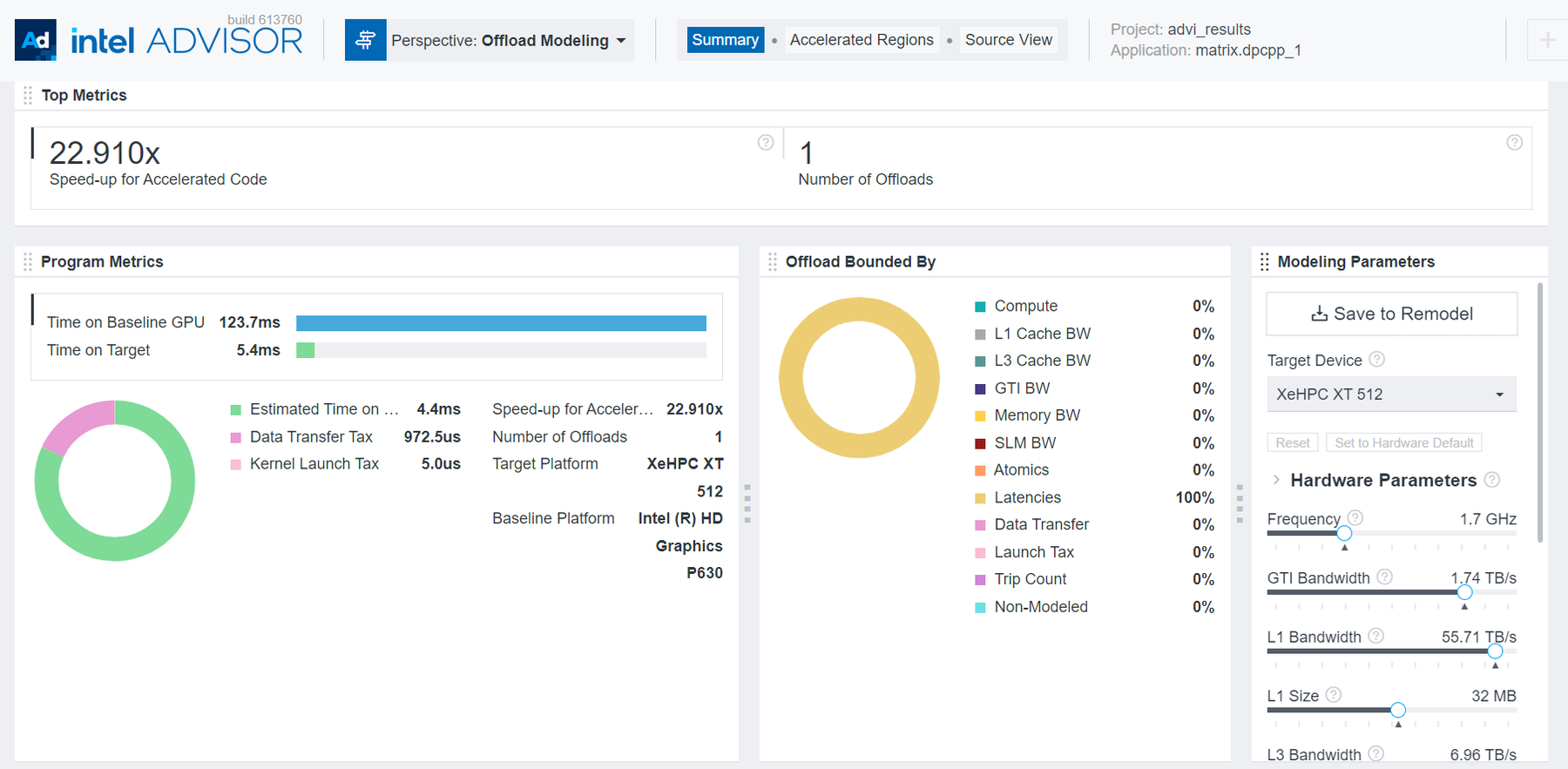The image size is (1568, 769).
Task: Switch to the Accelerated Regions tab
Action: (x=862, y=40)
